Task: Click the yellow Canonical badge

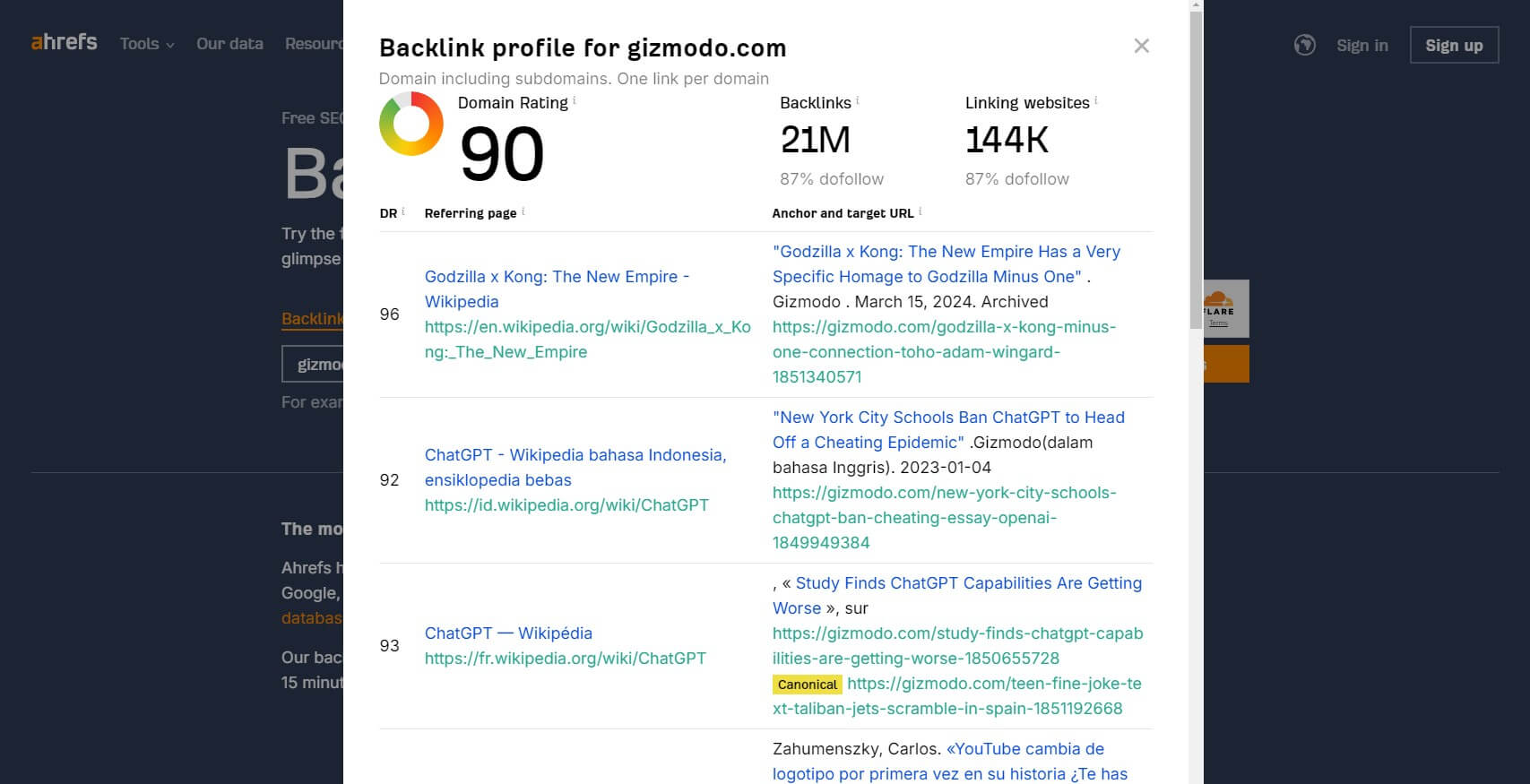Action: pyautogui.click(x=807, y=685)
